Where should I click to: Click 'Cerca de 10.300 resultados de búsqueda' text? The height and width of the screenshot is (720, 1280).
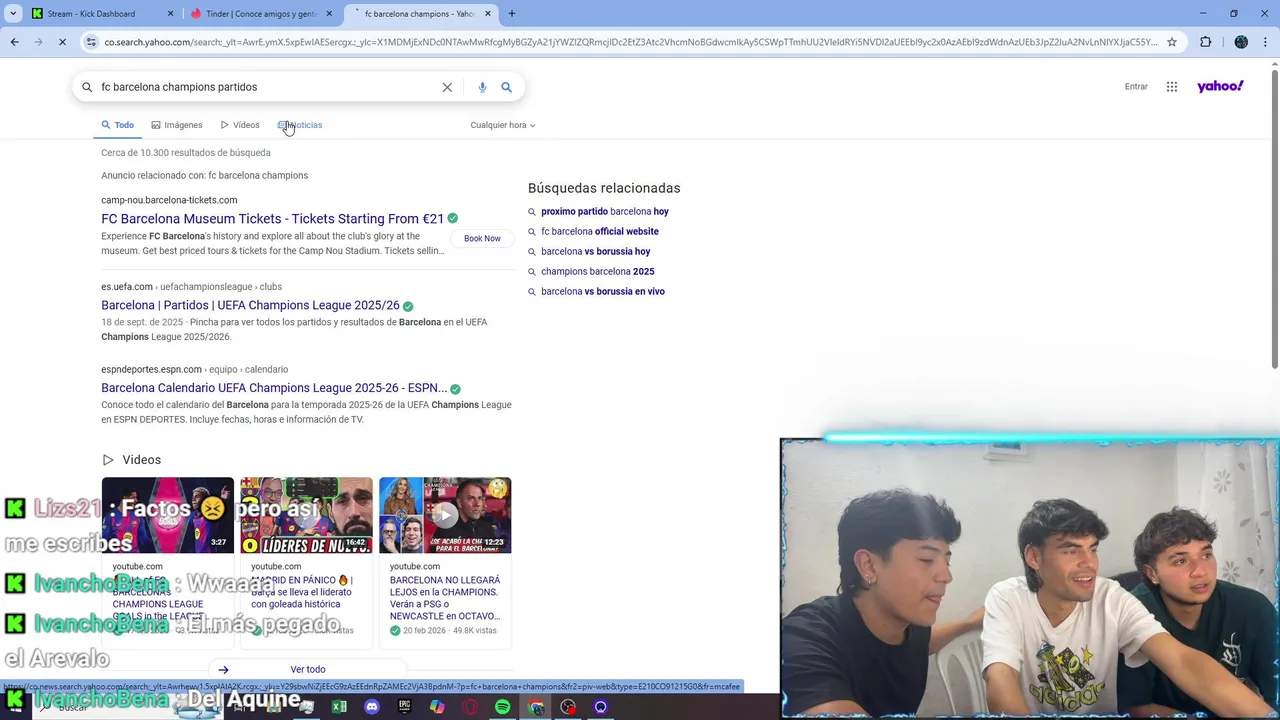coord(186,153)
